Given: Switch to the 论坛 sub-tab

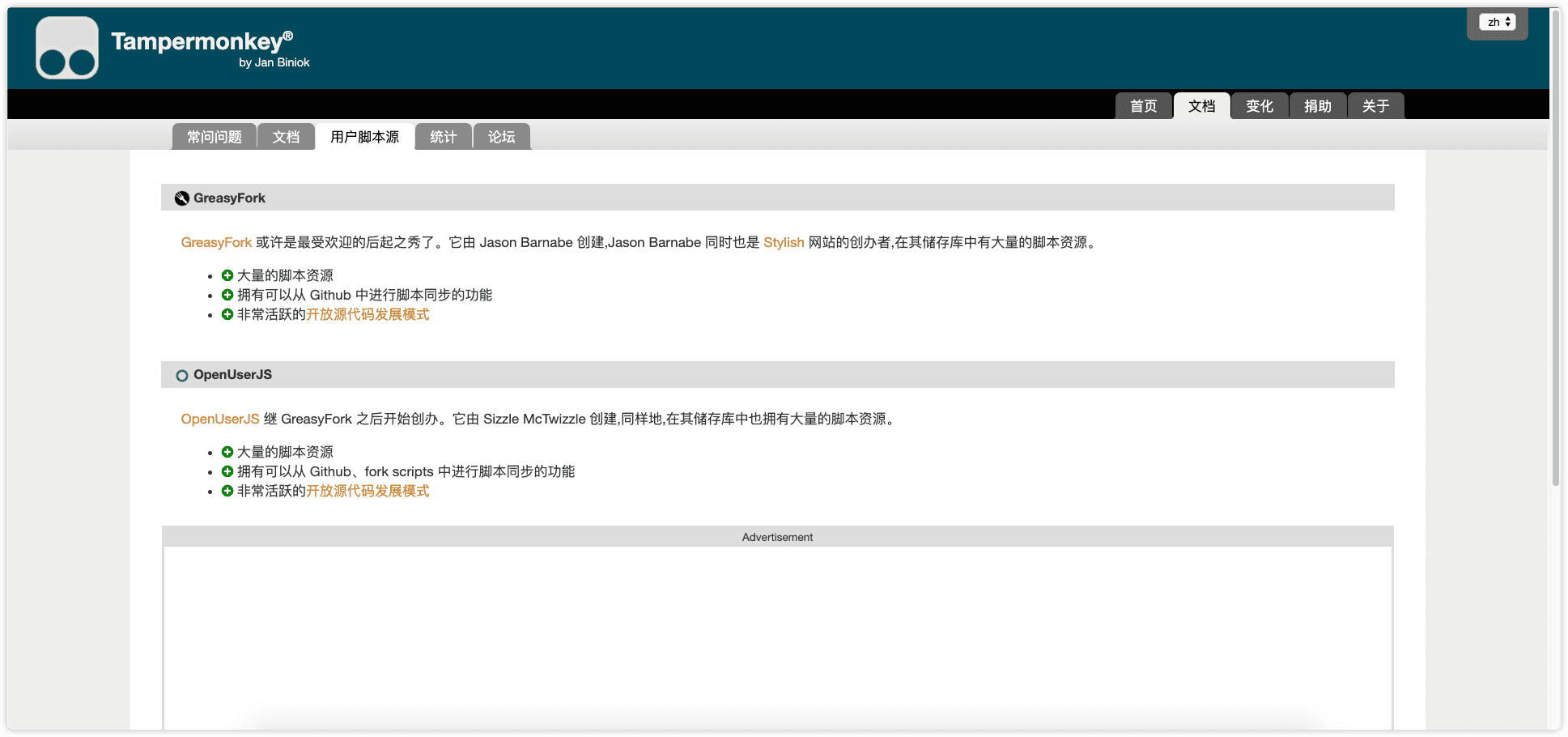Looking at the screenshot, I should tap(502, 137).
